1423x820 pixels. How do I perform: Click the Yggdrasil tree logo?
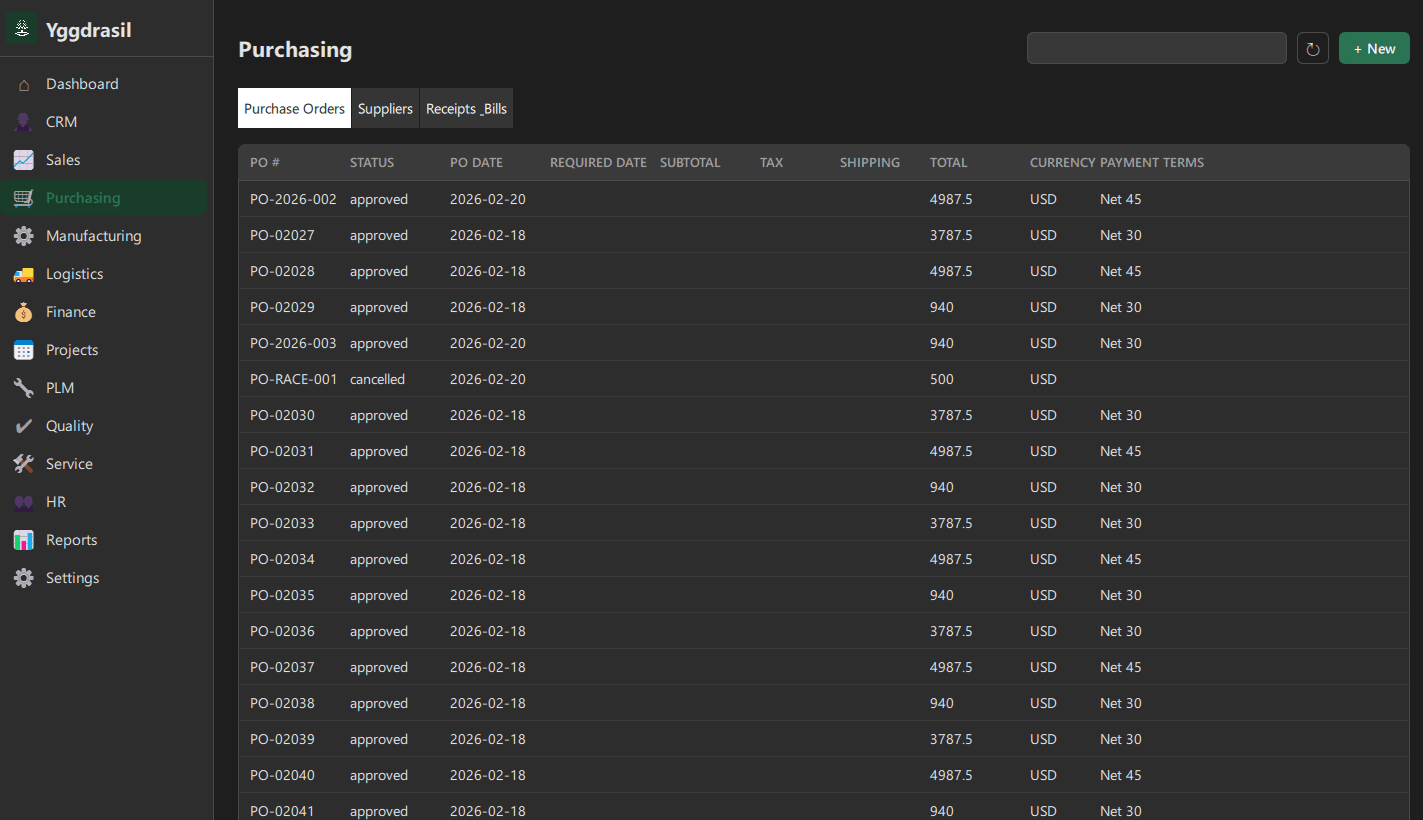[x=21, y=28]
